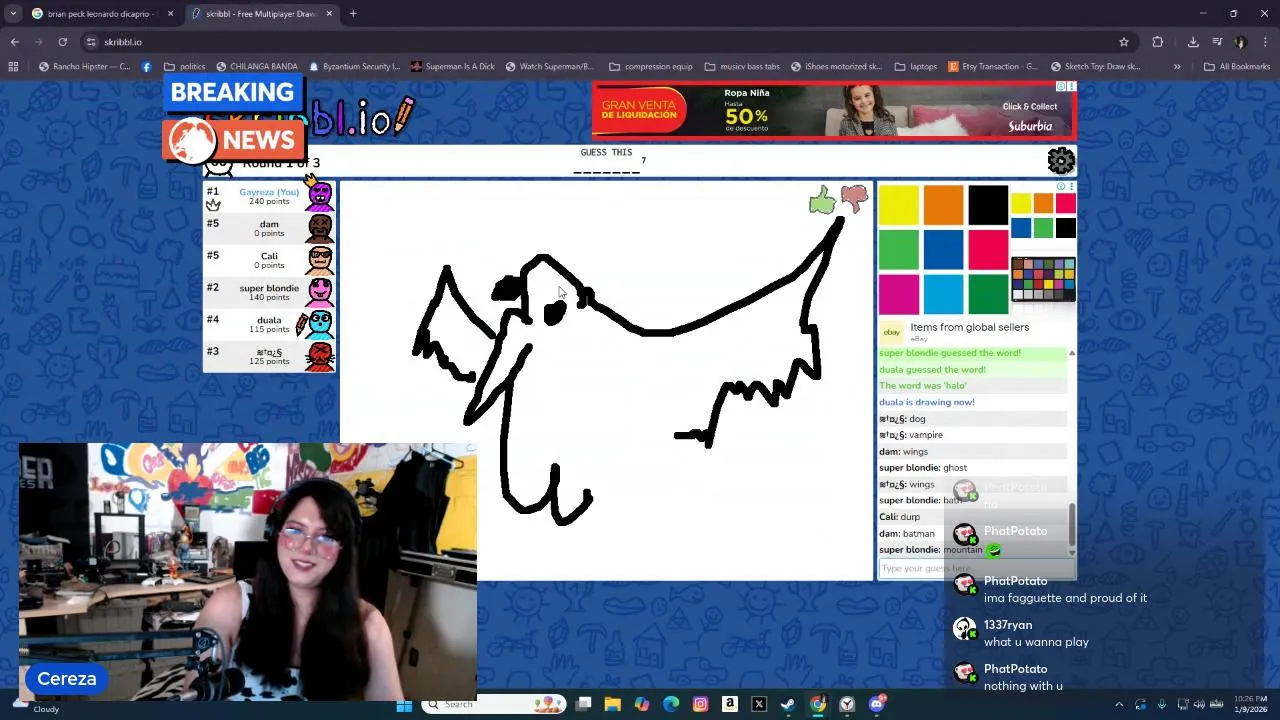
Task: Click the red avatar in the #3 row
Action: tap(320, 356)
